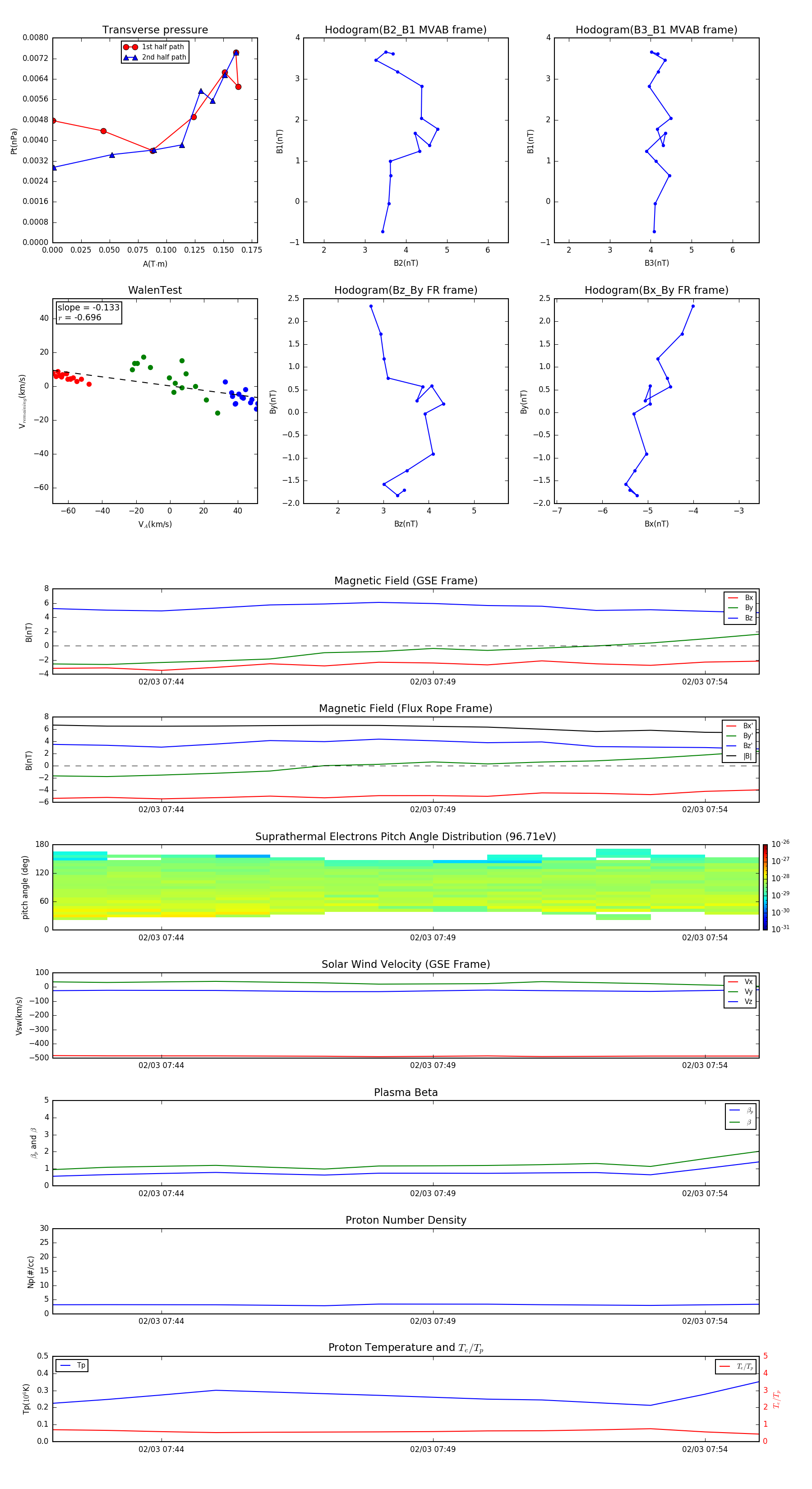Click the 'Tp' legend entry
Viewport: 812px width, 1489px height.
[x=72, y=1365]
